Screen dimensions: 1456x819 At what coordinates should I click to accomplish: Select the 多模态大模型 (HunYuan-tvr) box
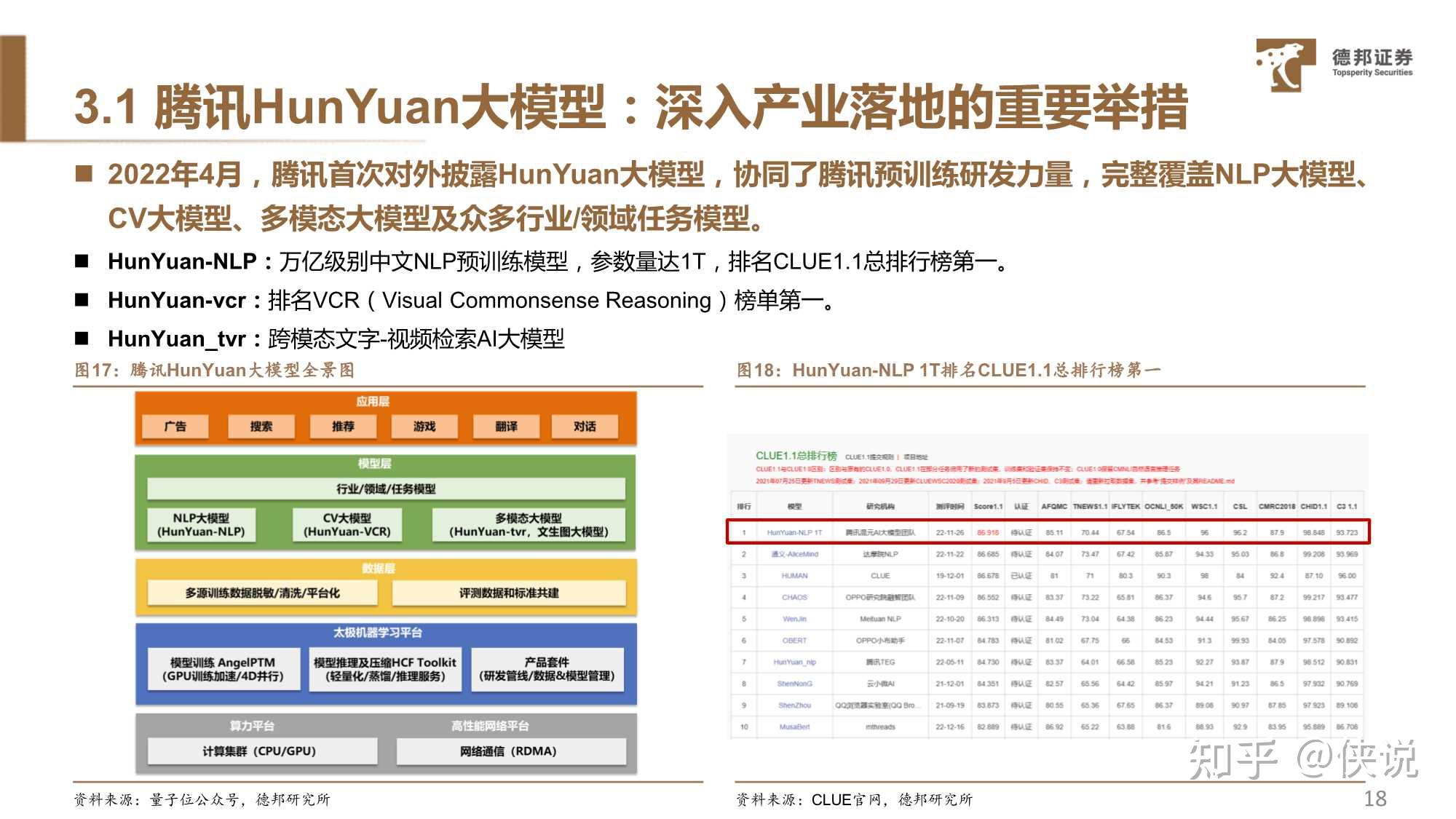(529, 525)
